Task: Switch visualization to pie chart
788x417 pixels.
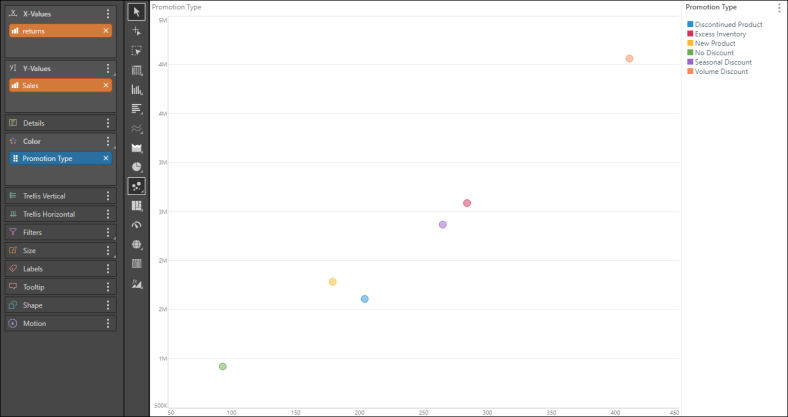Action: (137, 167)
